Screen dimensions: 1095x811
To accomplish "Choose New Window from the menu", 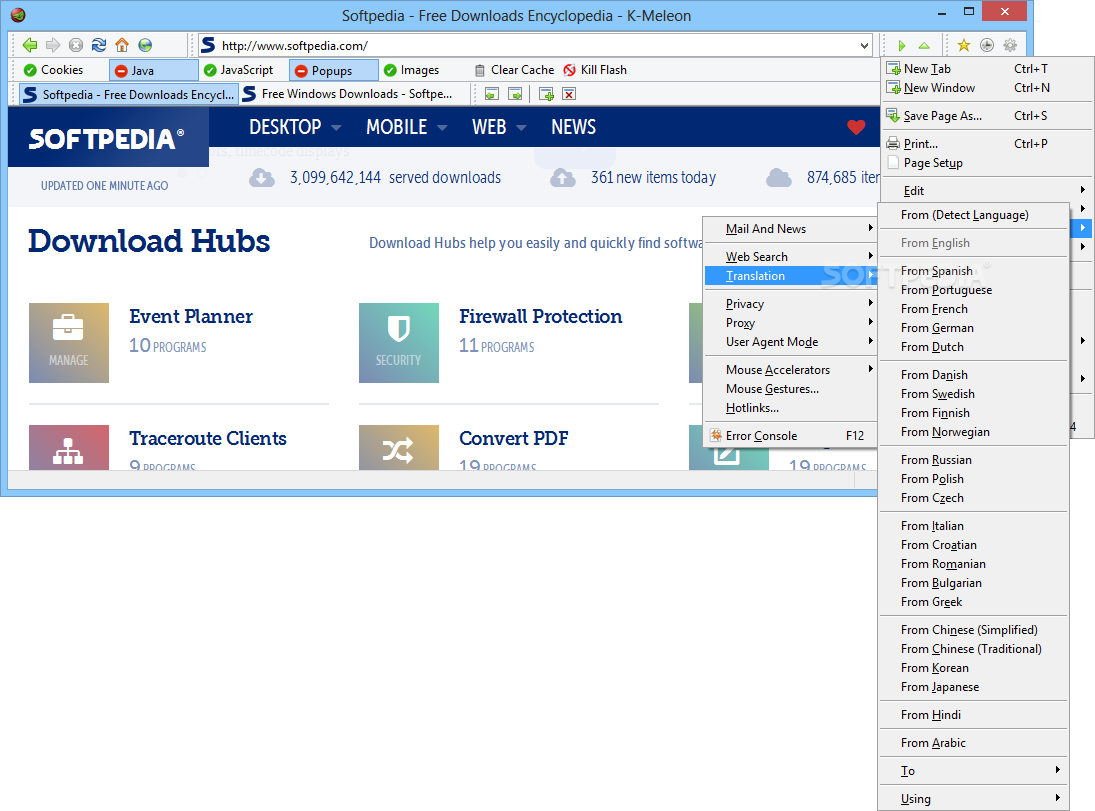I will coord(987,88).
